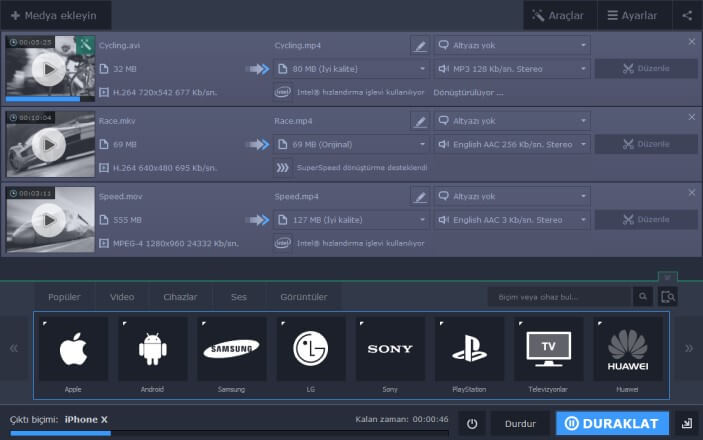Click the overall conversion progress bar

[x=230, y=433]
